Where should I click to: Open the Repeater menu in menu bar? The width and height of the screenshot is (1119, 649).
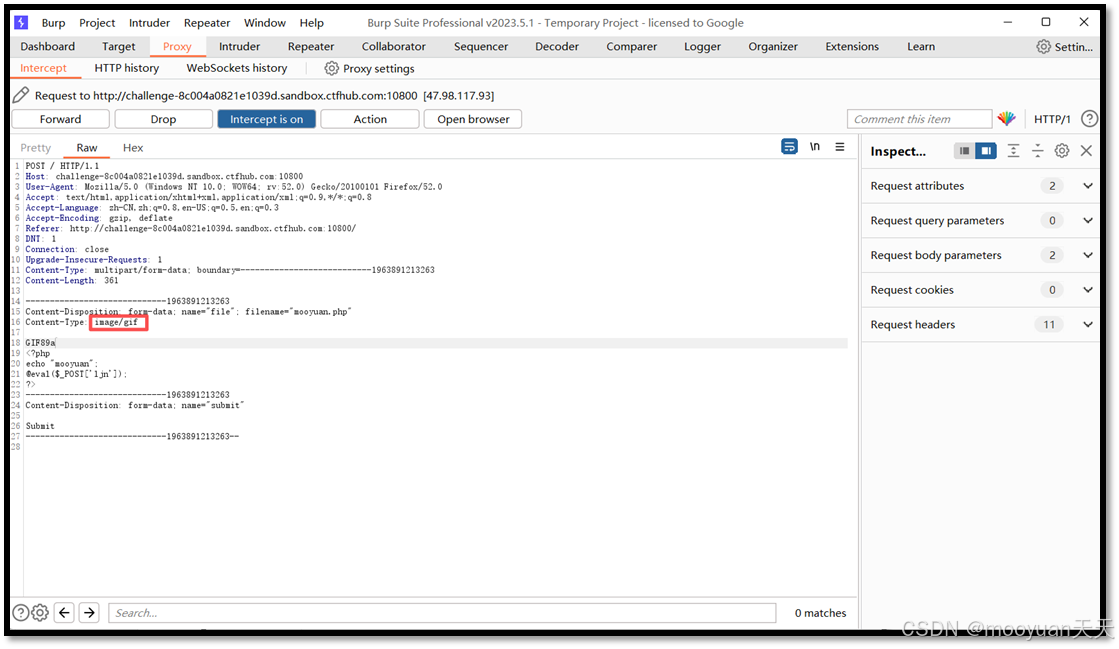(207, 23)
